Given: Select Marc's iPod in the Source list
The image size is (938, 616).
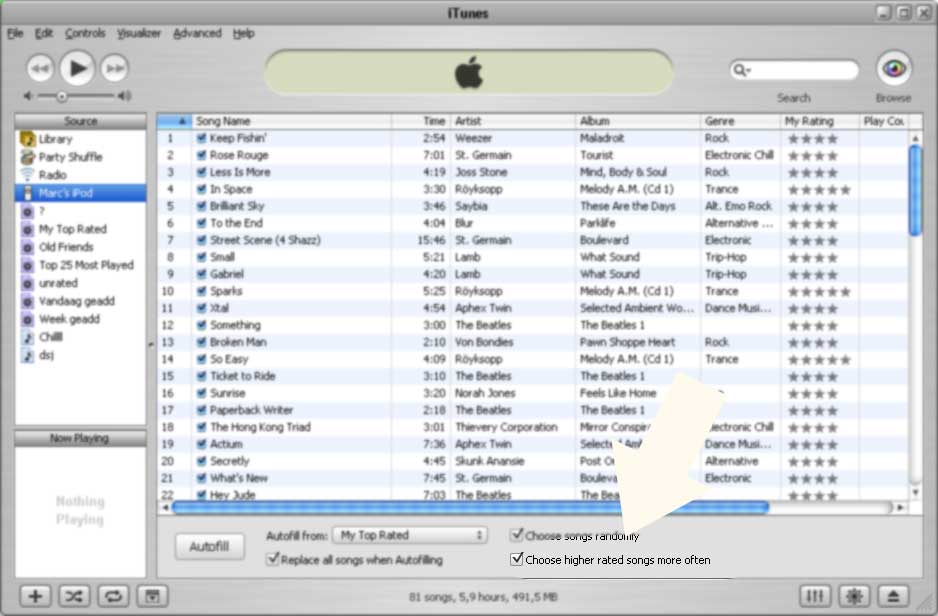Looking at the screenshot, I should (80, 193).
